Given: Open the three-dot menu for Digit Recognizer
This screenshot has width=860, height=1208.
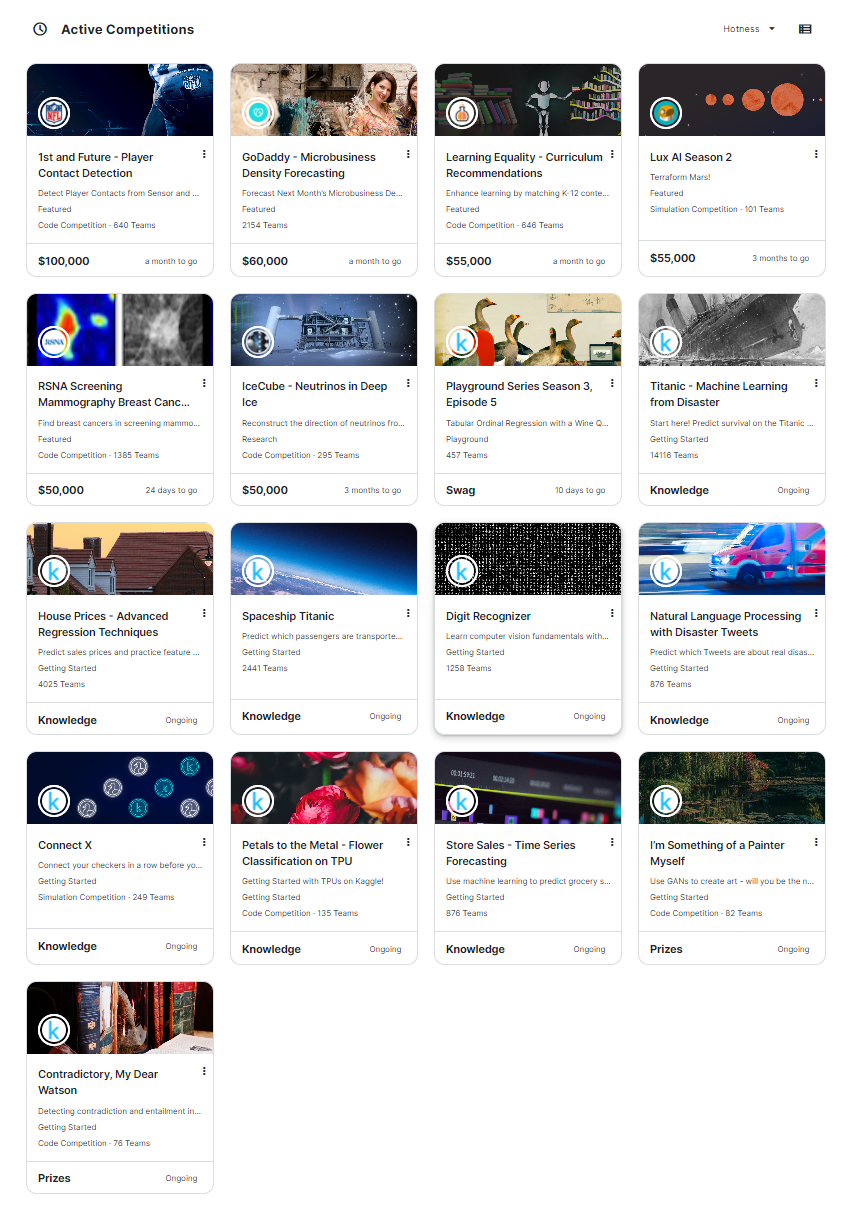Looking at the screenshot, I should pos(612,613).
